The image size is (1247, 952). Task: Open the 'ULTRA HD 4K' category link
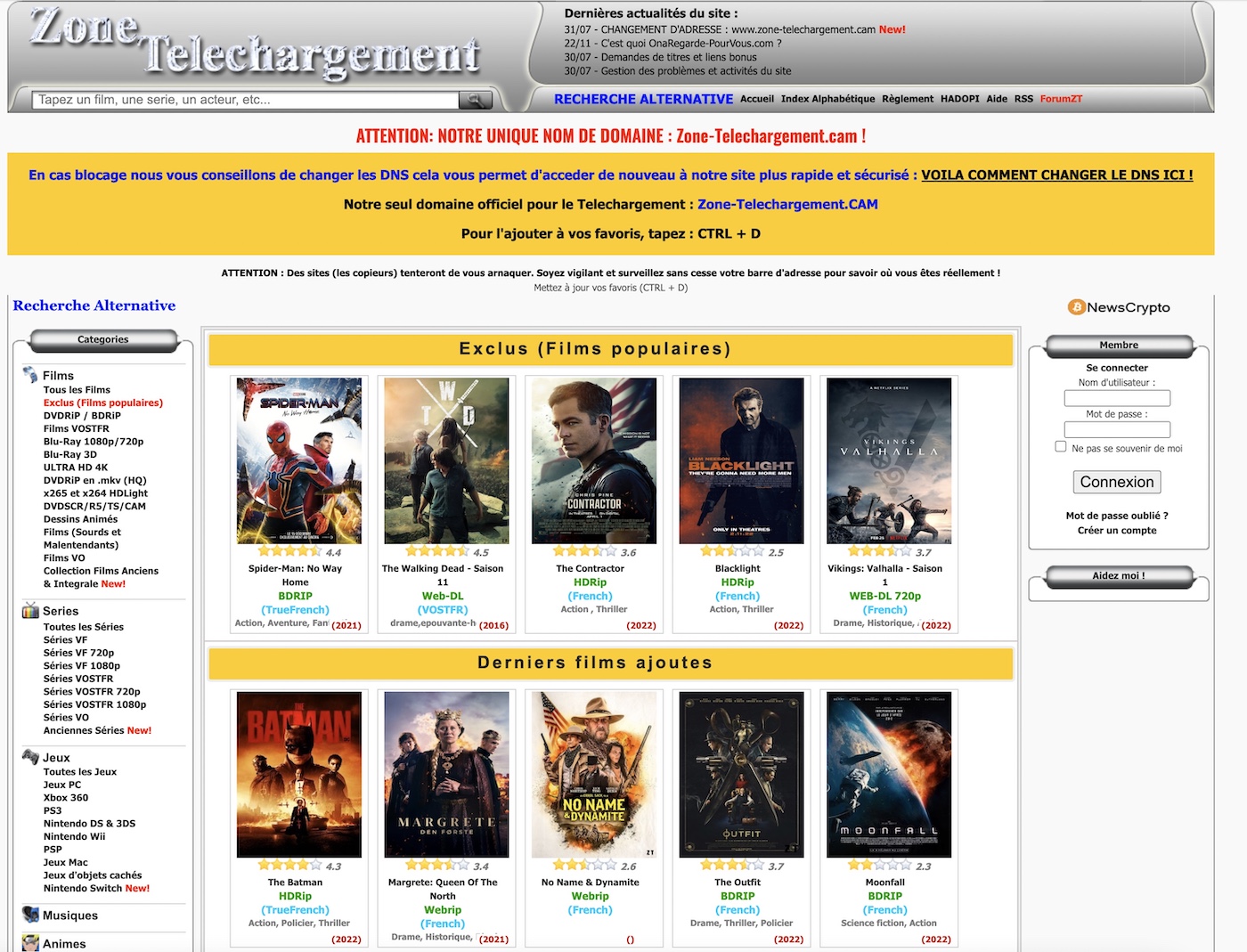click(x=76, y=468)
